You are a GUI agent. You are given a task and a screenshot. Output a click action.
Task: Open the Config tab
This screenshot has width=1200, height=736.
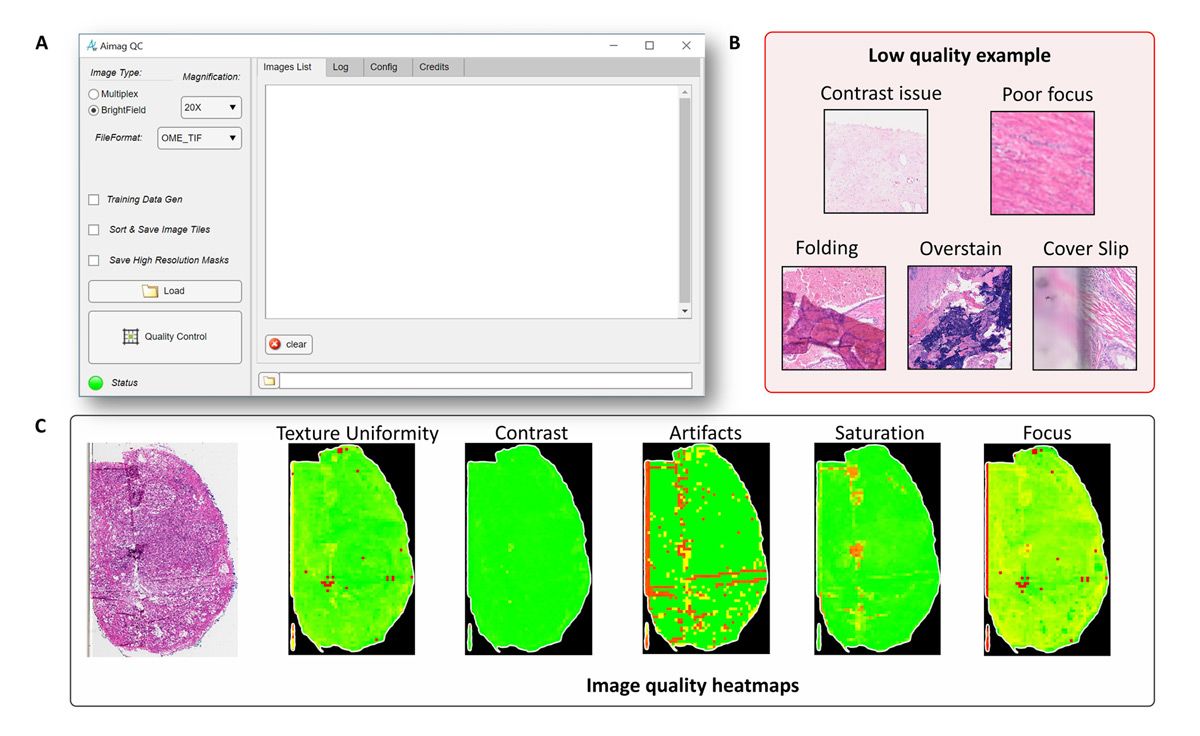click(x=384, y=67)
